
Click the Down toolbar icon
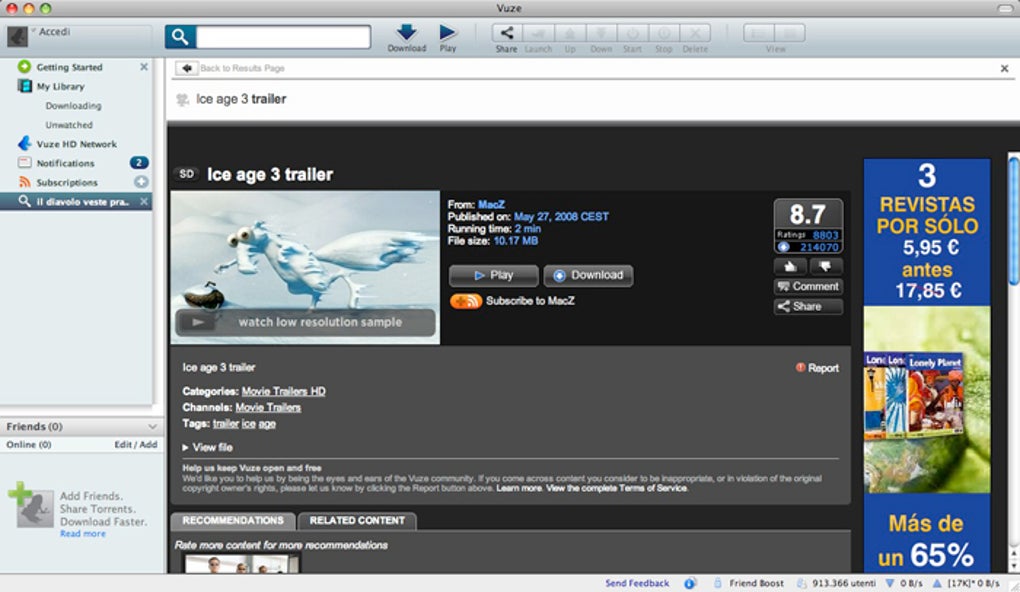pos(601,33)
